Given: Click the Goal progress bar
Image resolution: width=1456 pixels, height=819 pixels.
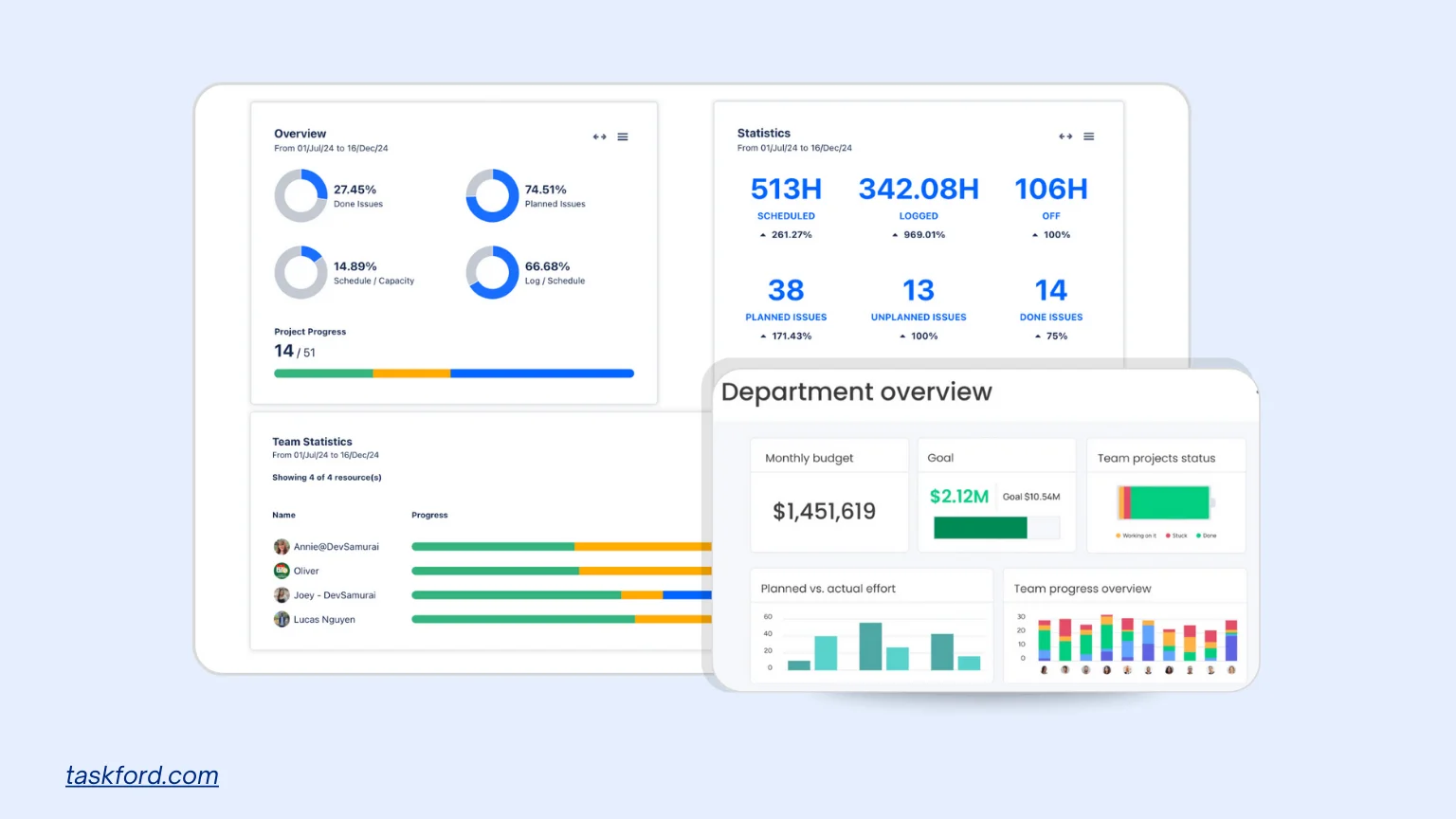Looking at the screenshot, I should [x=995, y=528].
